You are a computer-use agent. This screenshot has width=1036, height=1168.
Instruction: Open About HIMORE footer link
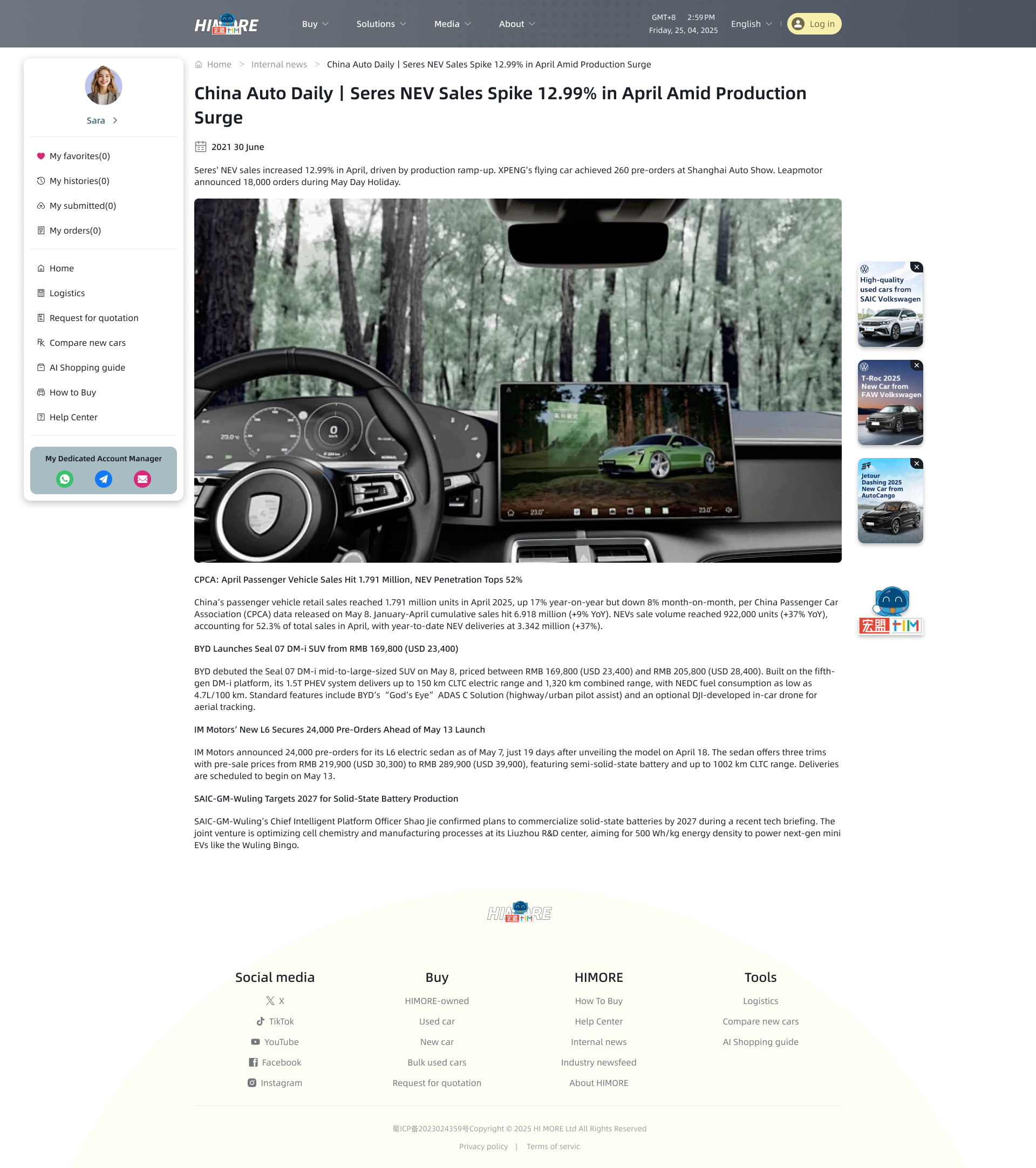pos(598,1083)
